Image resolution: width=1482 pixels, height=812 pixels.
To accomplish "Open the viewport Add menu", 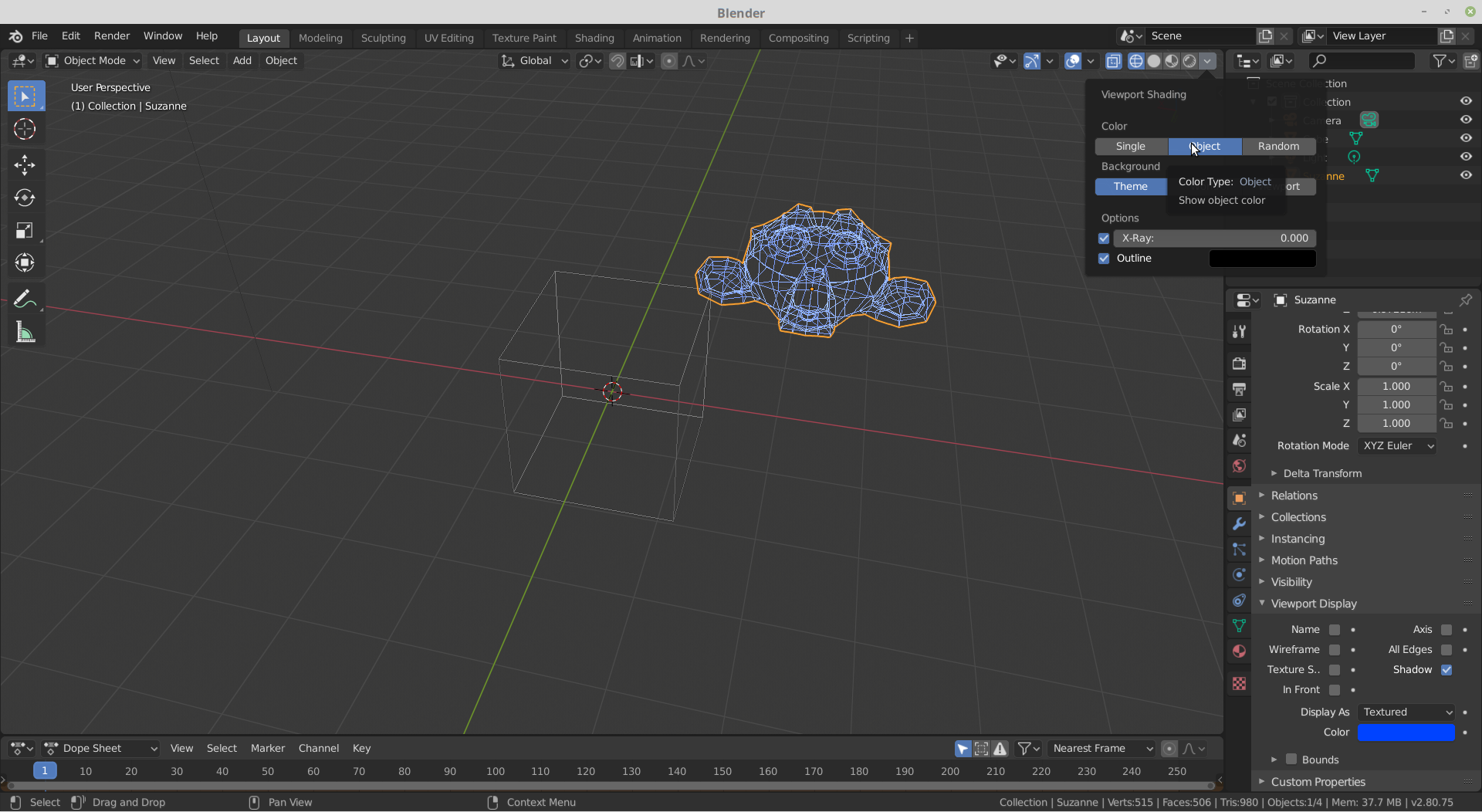I will [242, 61].
